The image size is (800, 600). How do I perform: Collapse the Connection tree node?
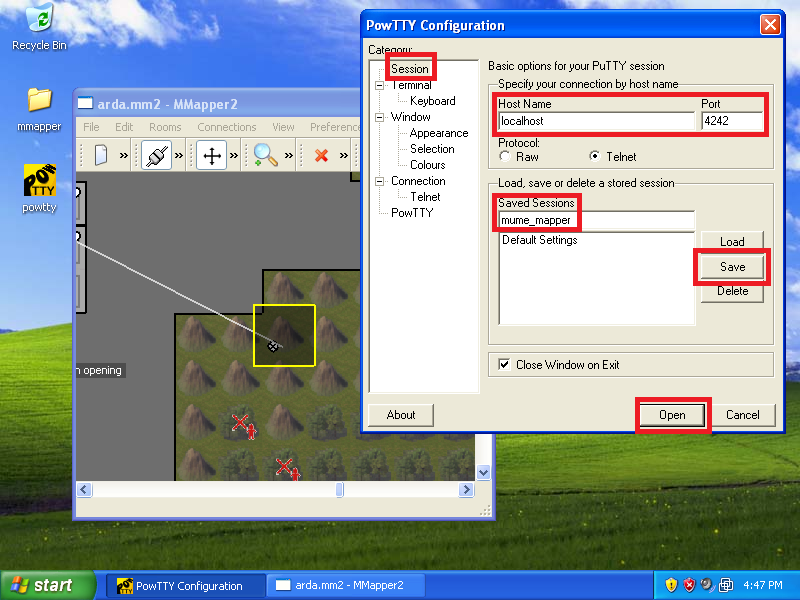point(380,181)
